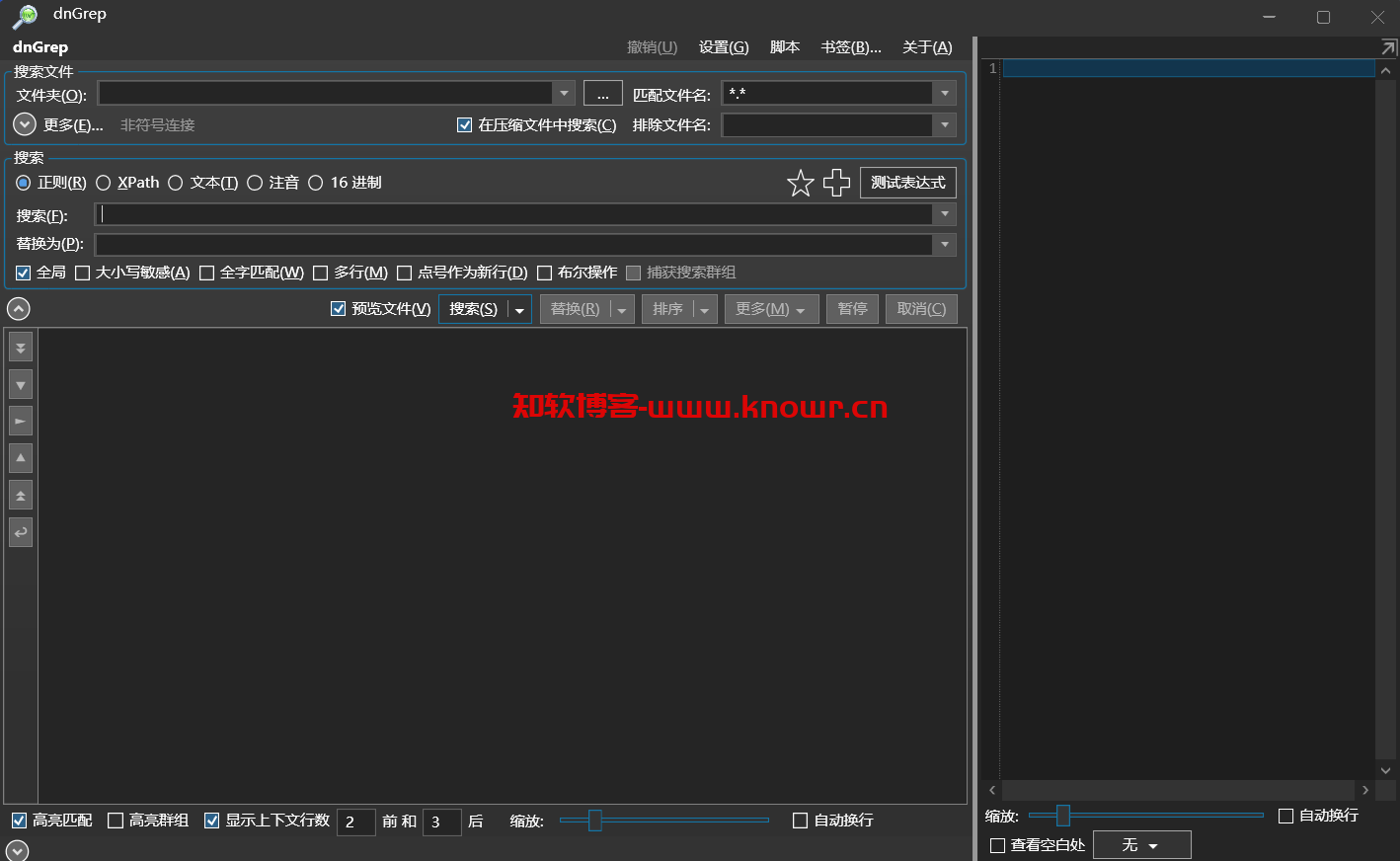This screenshot has width=1400, height=861.
Task: Open the 替换为(P) history dropdown arrow
Action: tap(945, 244)
